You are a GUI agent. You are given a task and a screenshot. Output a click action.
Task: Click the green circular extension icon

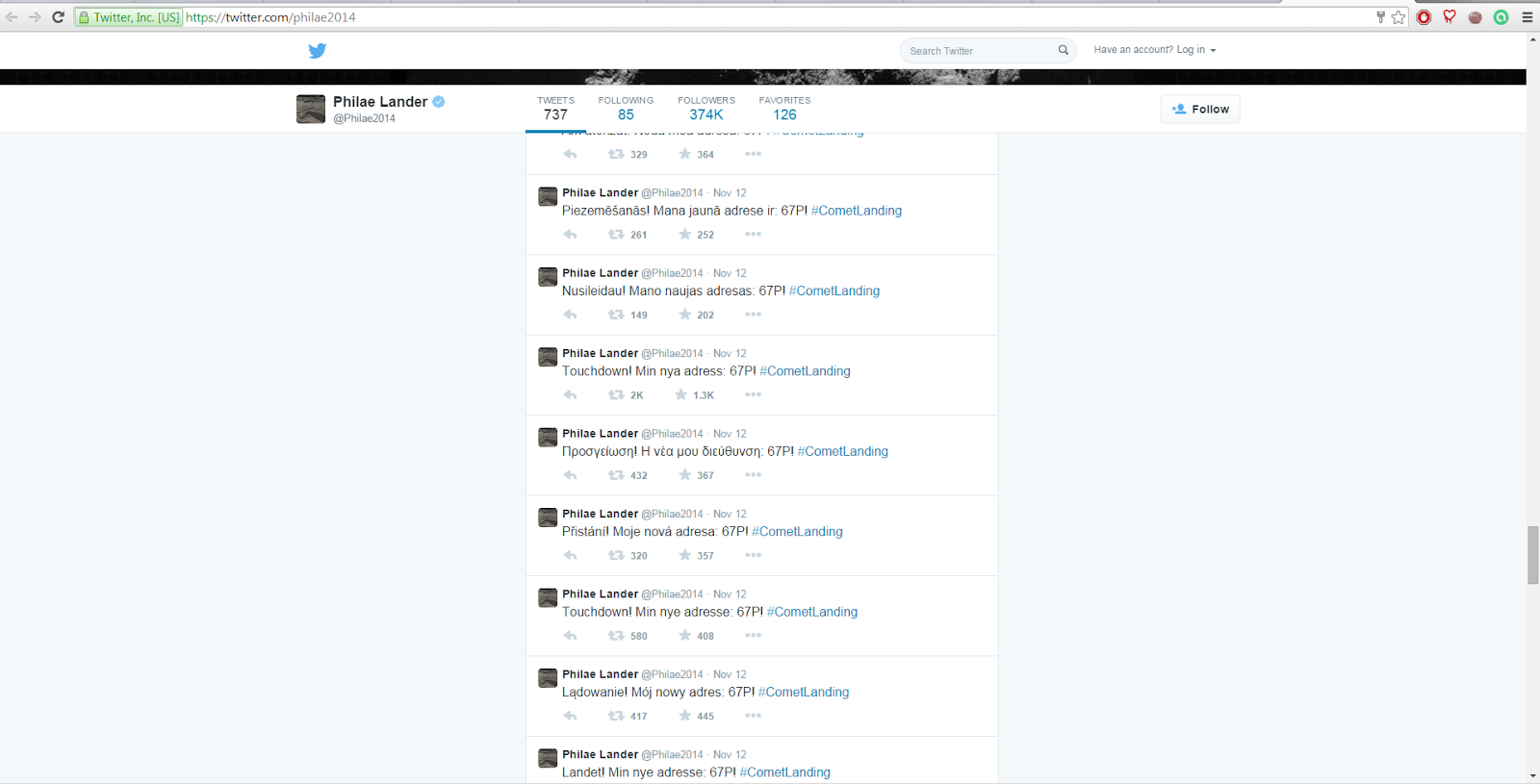(x=1501, y=17)
